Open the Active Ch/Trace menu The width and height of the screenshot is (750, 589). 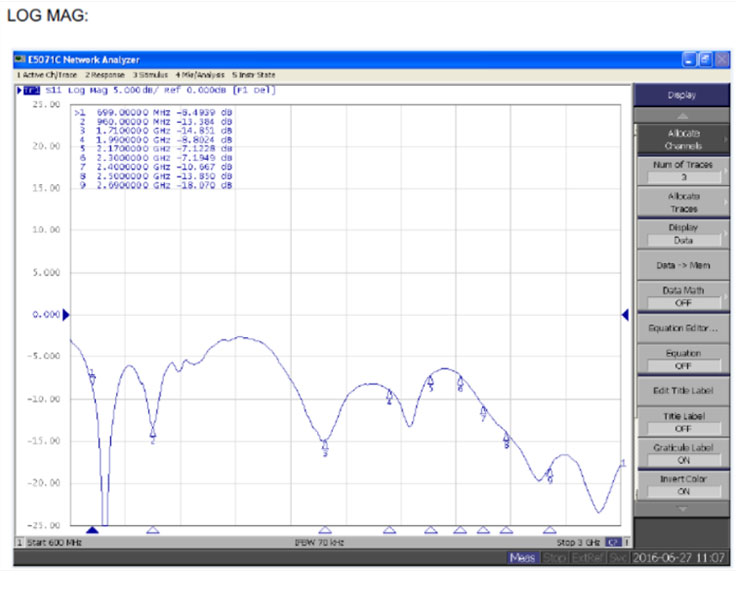click(x=46, y=75)
